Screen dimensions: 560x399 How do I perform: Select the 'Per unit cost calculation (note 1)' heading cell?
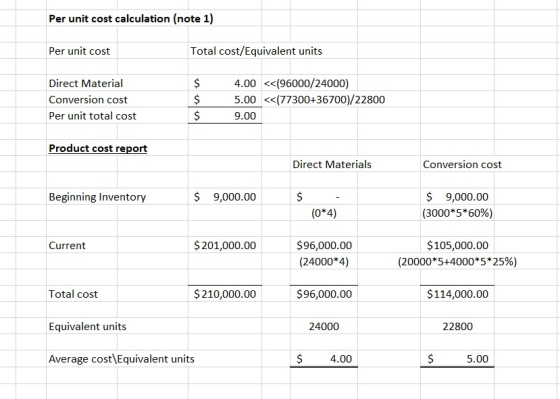[131, 19]
